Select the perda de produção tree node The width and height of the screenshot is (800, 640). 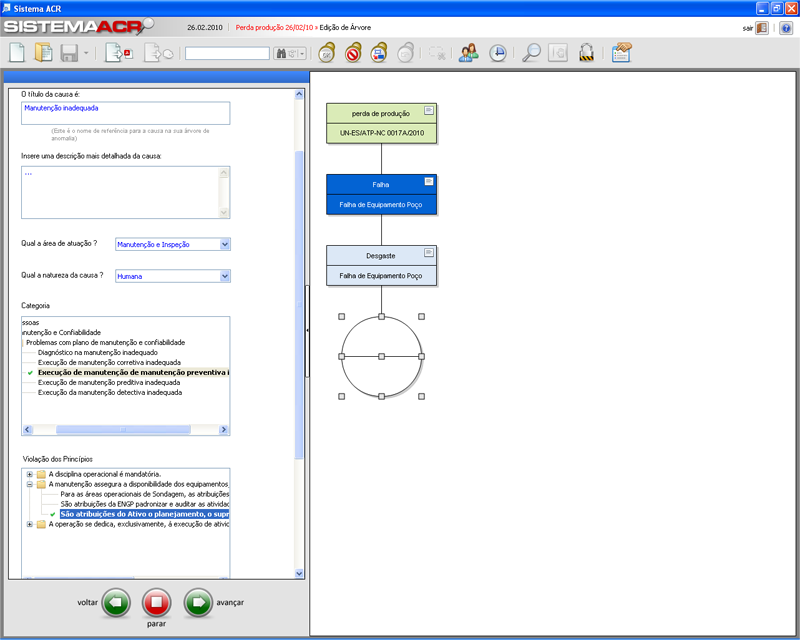(381, 124)
